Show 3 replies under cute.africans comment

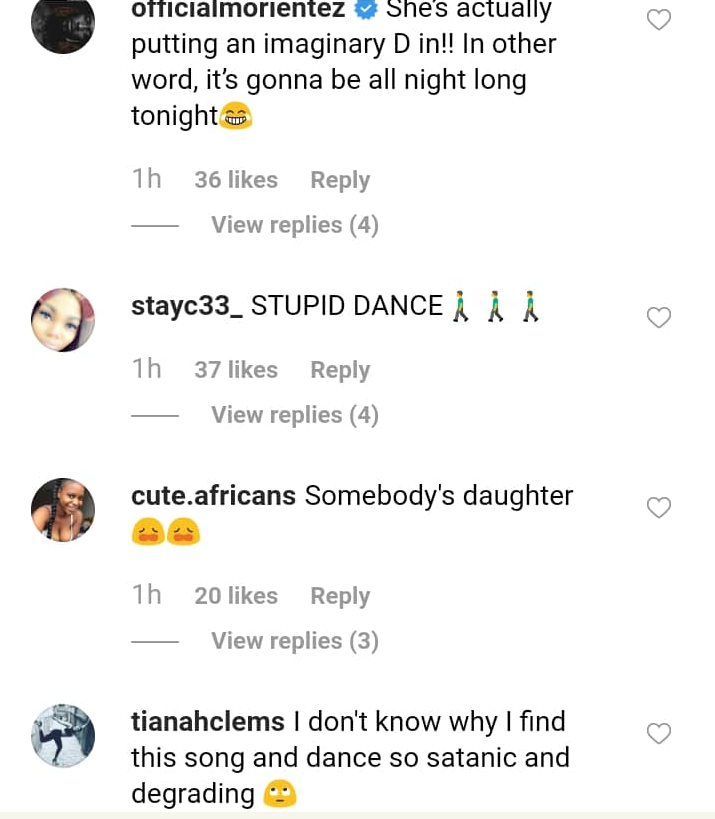(294, 641)
